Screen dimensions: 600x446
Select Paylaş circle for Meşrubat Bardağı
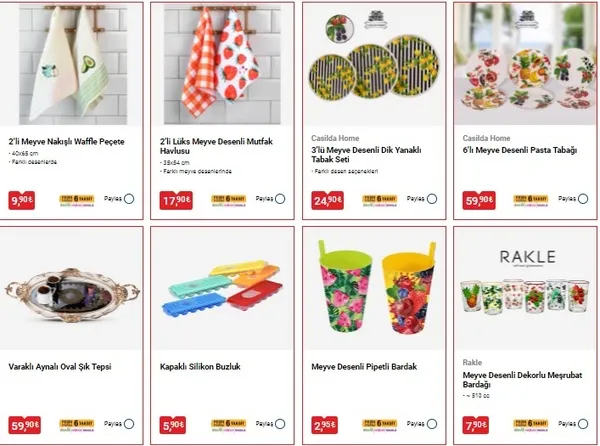click(x=583, y=424)
